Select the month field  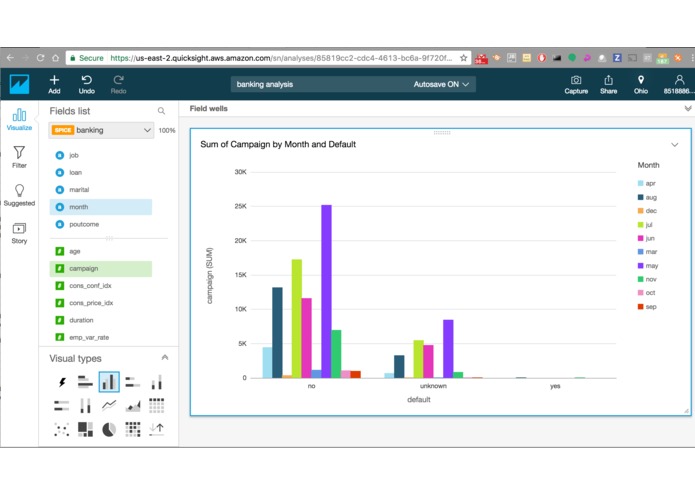pos(101,207)
